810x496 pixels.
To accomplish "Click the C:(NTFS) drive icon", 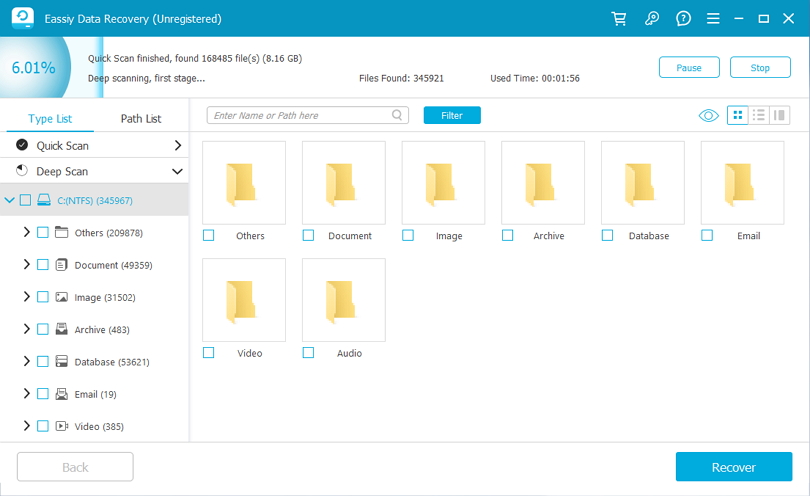I will coord(44,200).
